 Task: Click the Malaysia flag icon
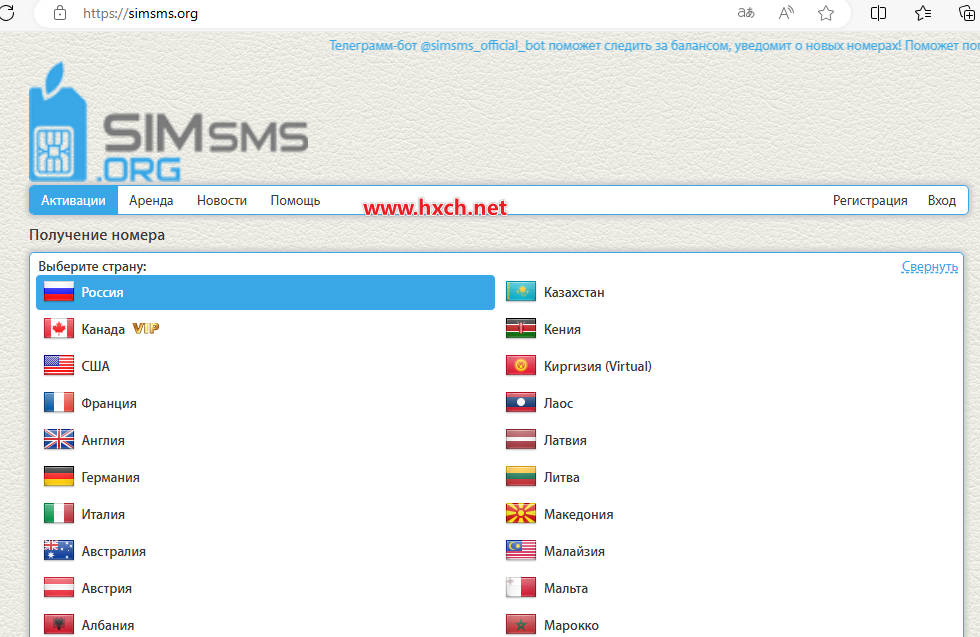coord(521,551)
